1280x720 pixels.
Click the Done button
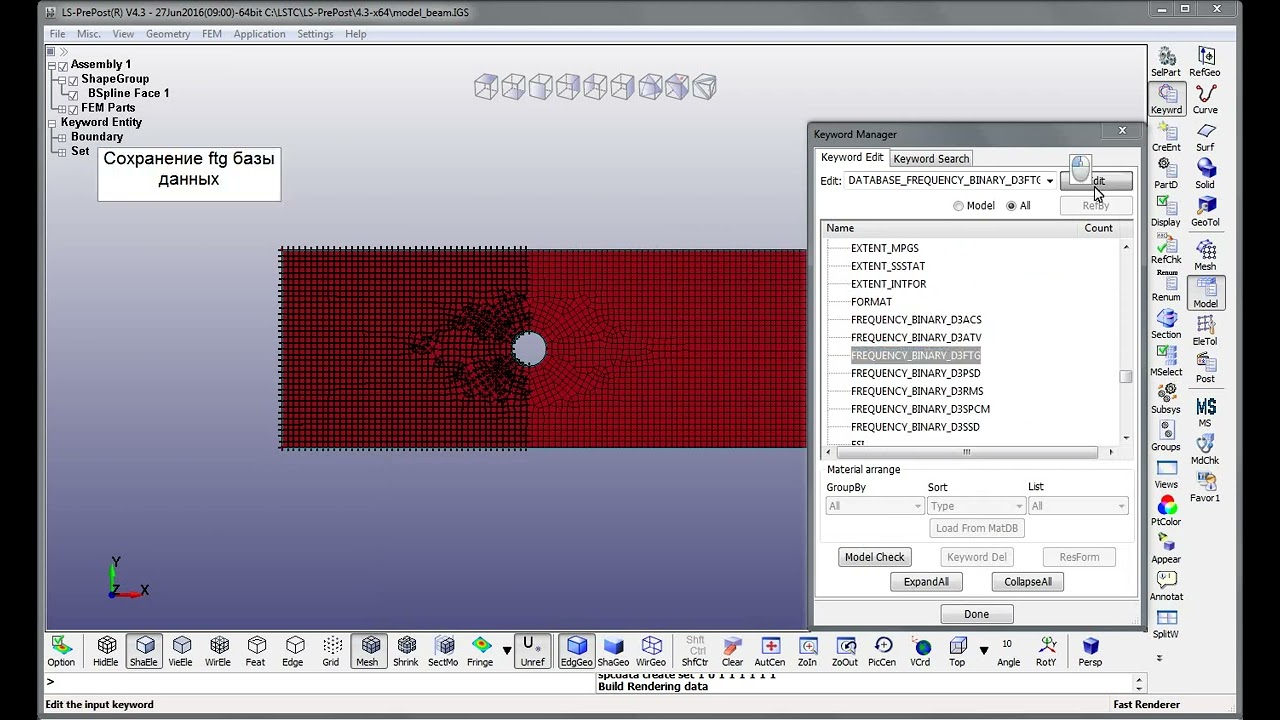[977, 614]
